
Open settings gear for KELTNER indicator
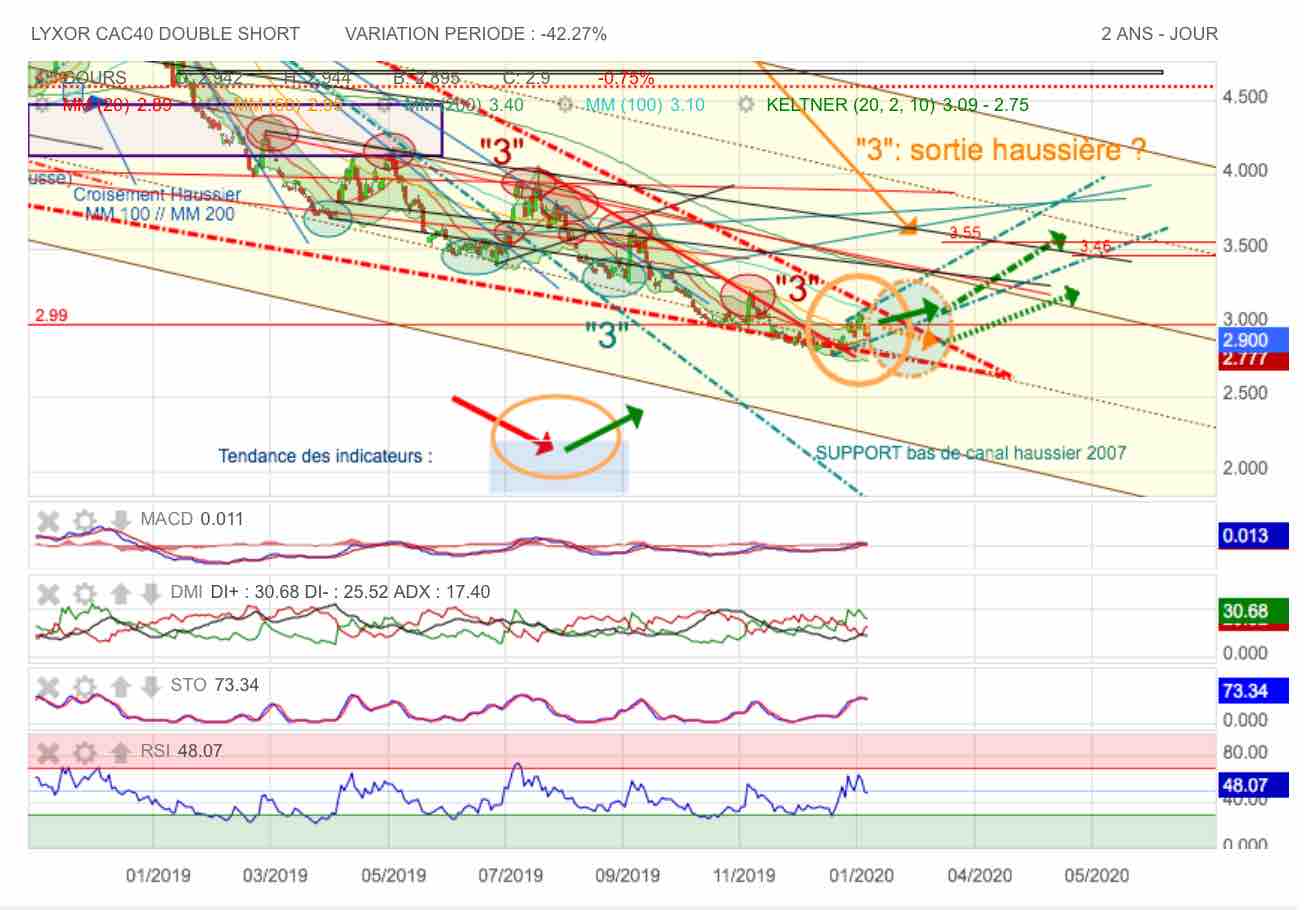pos(746,104)
